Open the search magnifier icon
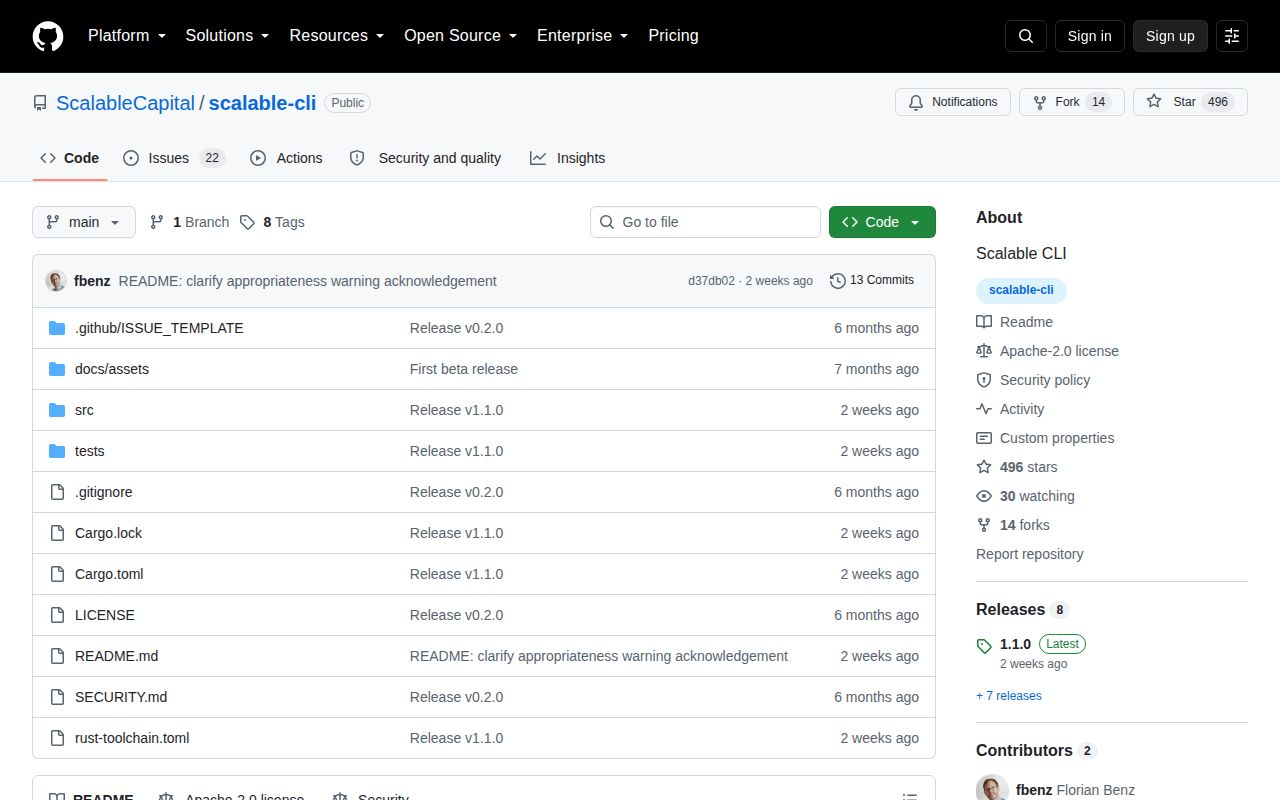 [x=1026, y=36]
